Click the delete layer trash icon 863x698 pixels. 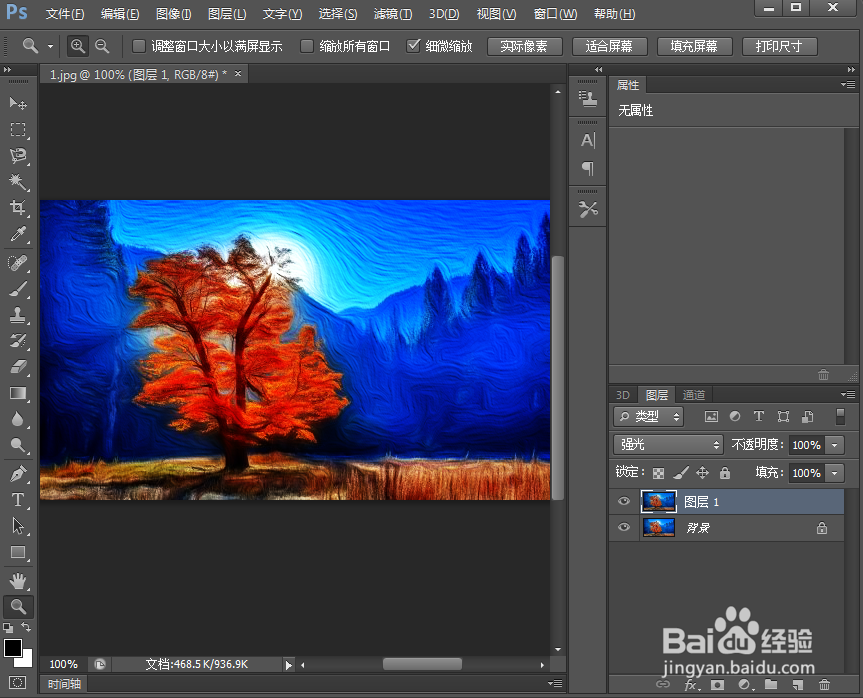[824, 684]
